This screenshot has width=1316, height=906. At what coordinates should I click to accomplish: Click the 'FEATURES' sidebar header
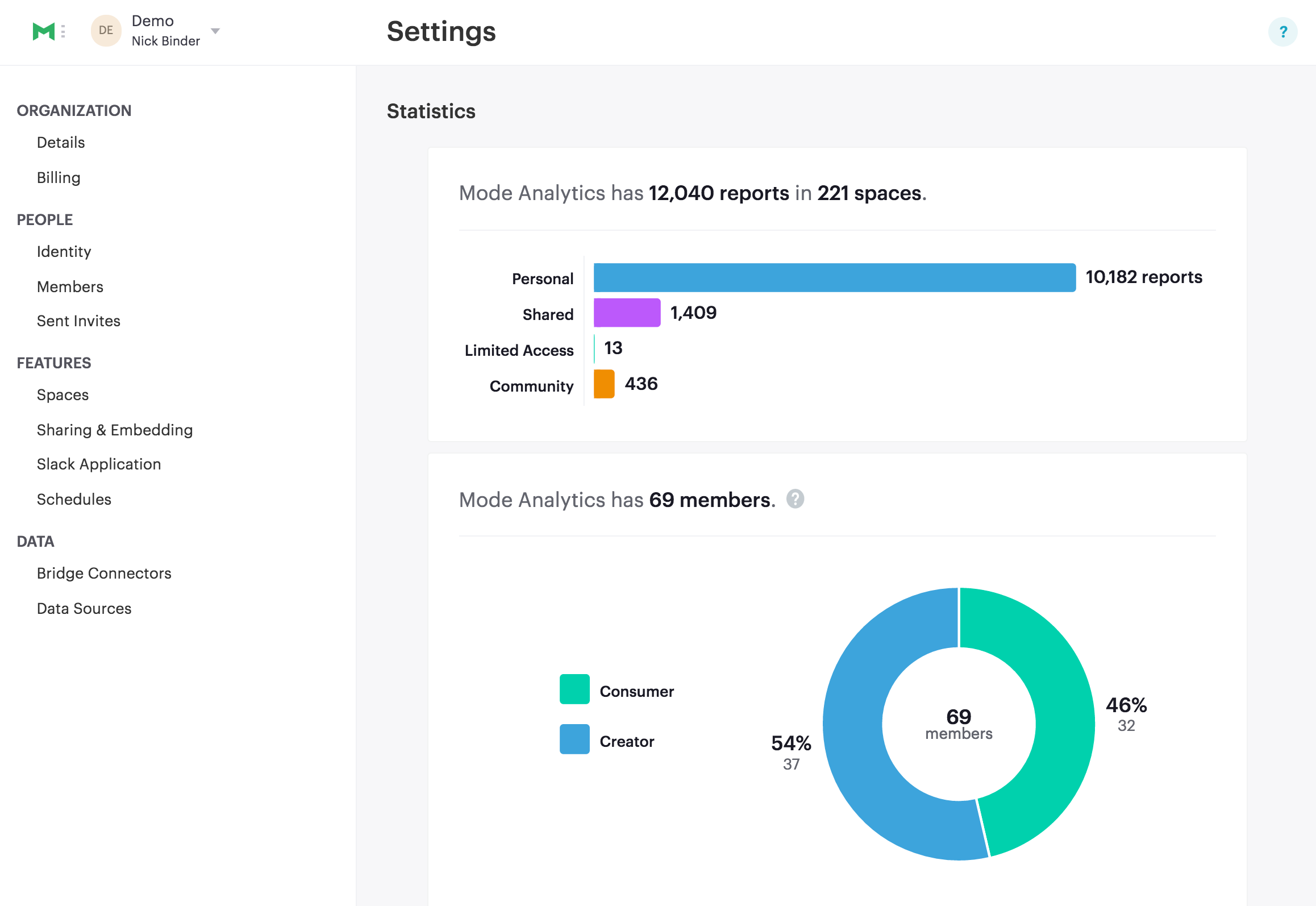click(x=54, y=363)
